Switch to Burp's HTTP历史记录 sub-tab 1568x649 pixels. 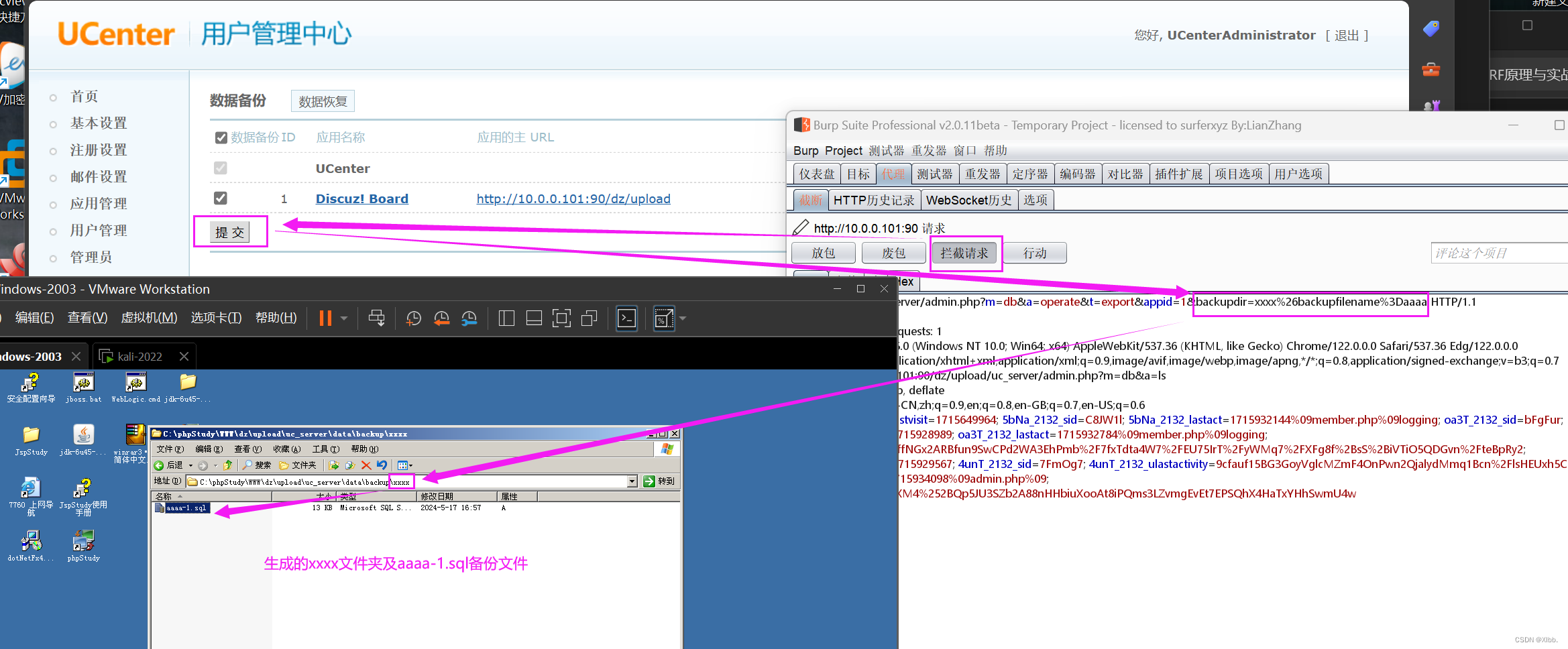874,200
